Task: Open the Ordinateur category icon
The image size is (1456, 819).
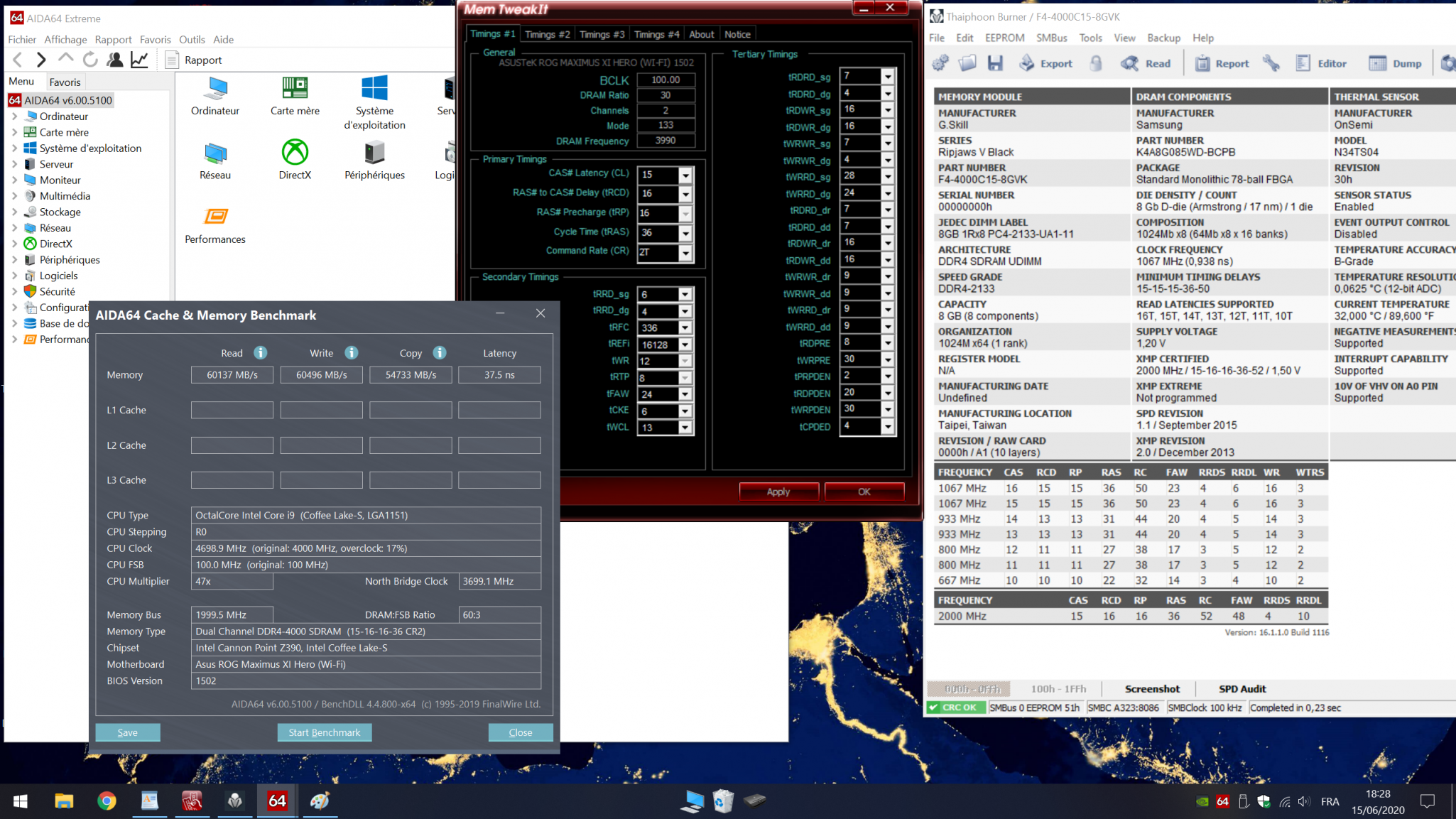Action: pos(215,96)
